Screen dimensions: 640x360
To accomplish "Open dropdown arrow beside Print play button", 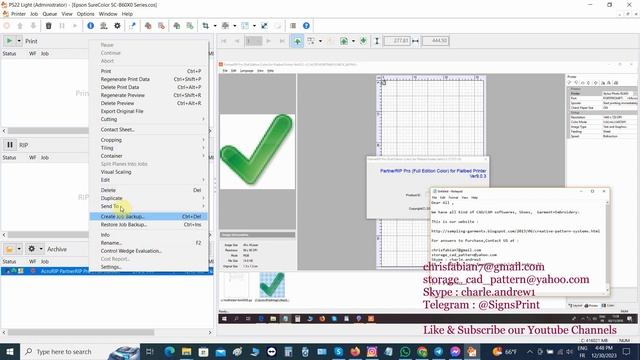I will 19,41.
